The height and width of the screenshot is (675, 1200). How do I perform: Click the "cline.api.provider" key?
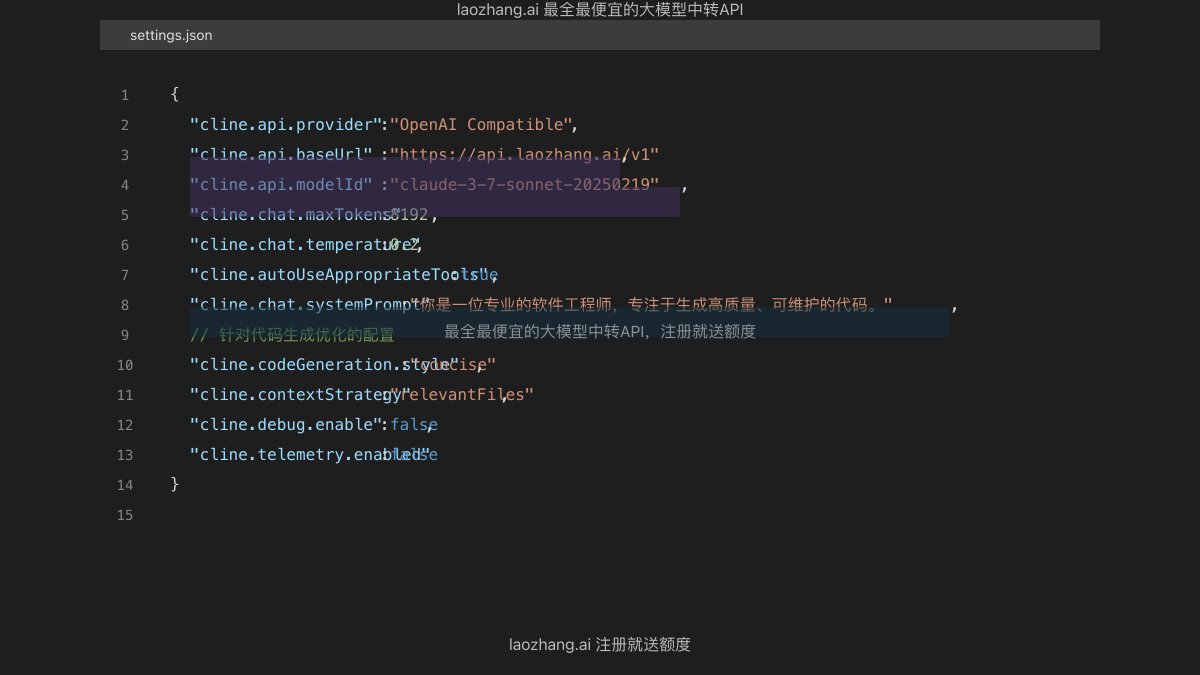click(x=285, y=125)
